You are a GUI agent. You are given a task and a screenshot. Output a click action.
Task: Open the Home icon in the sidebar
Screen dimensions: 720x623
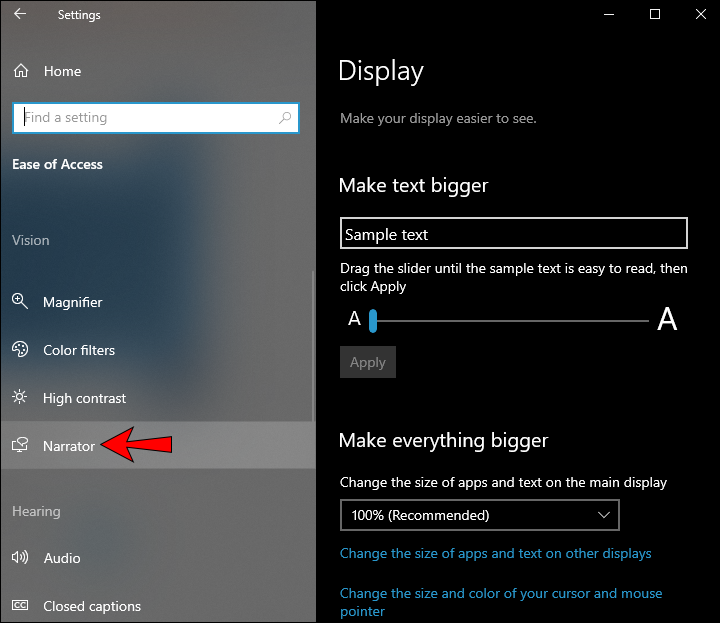[x=21, y=71]
